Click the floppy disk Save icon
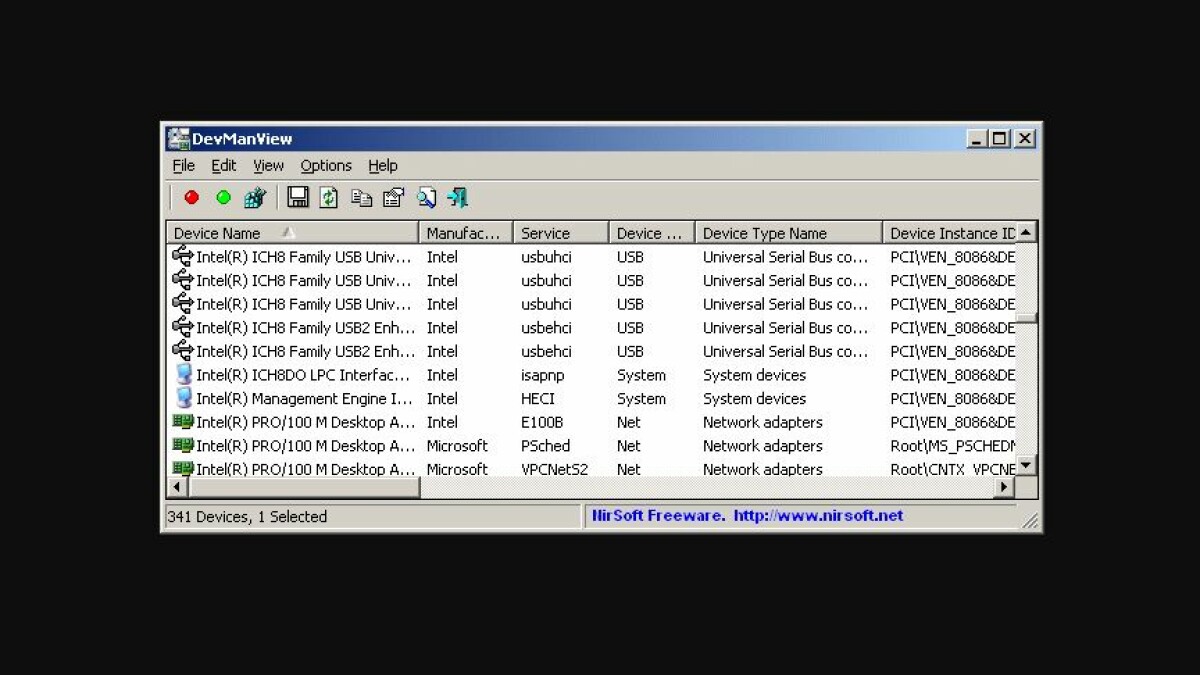The height and width of the screenshot is (675, 1200). pos(298,198)
